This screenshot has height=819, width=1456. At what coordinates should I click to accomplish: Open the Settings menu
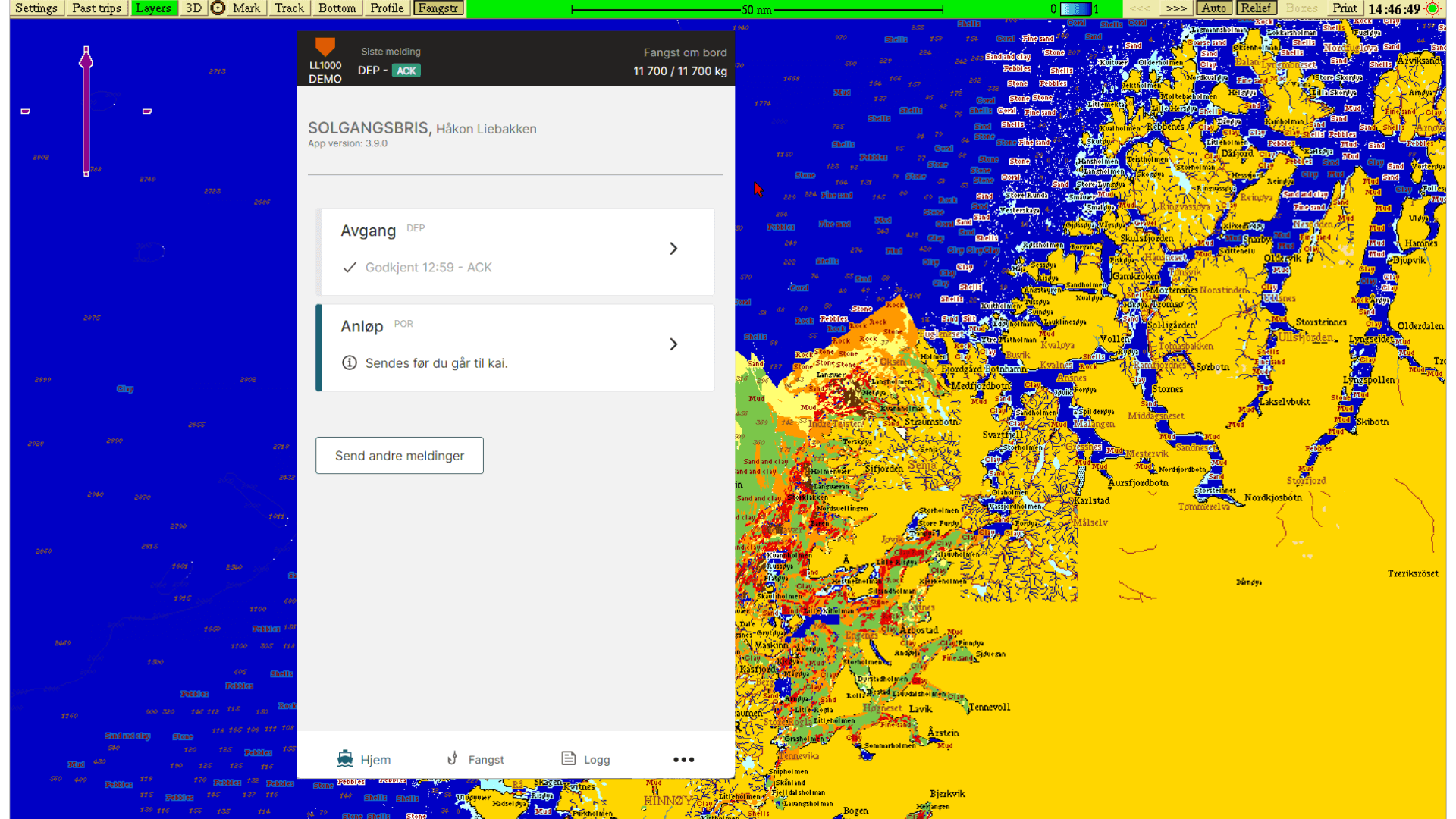36,8
